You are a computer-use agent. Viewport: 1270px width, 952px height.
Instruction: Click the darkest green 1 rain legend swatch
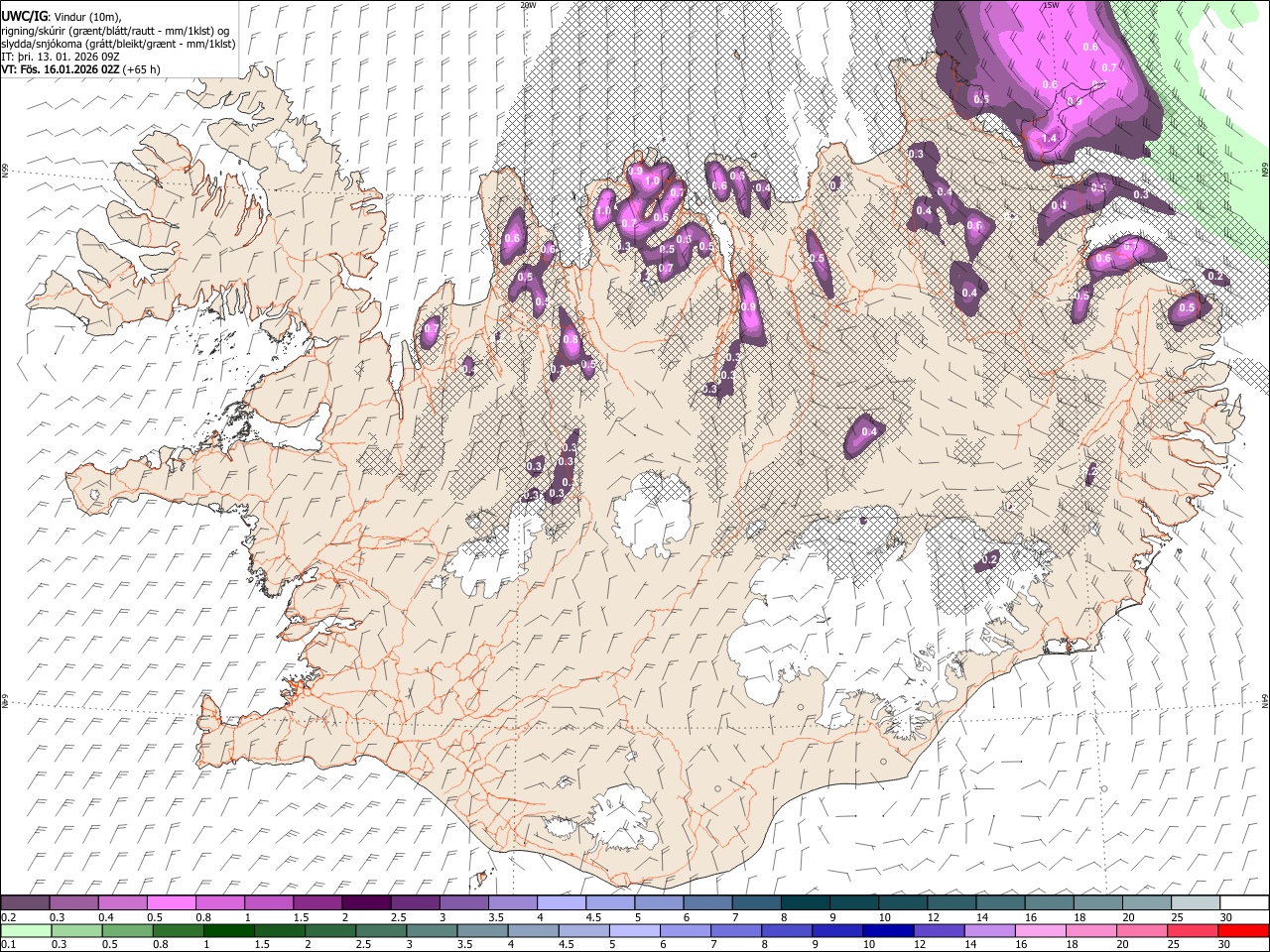(227, 930)
